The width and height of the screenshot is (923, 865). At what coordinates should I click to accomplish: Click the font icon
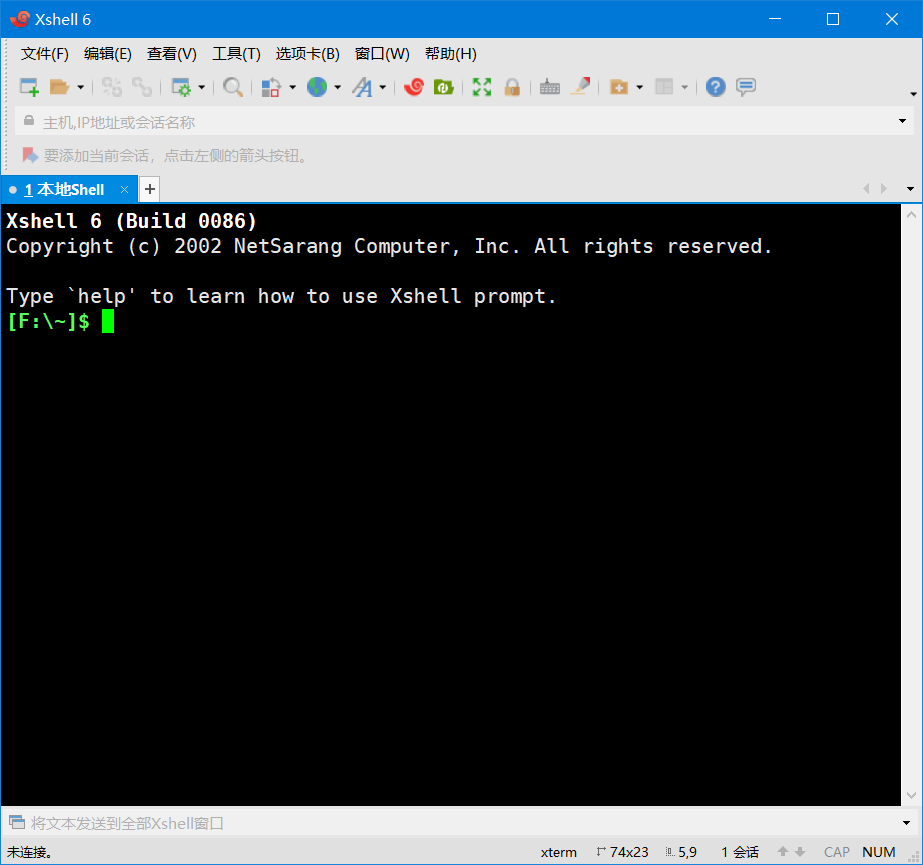click(362, 87)
